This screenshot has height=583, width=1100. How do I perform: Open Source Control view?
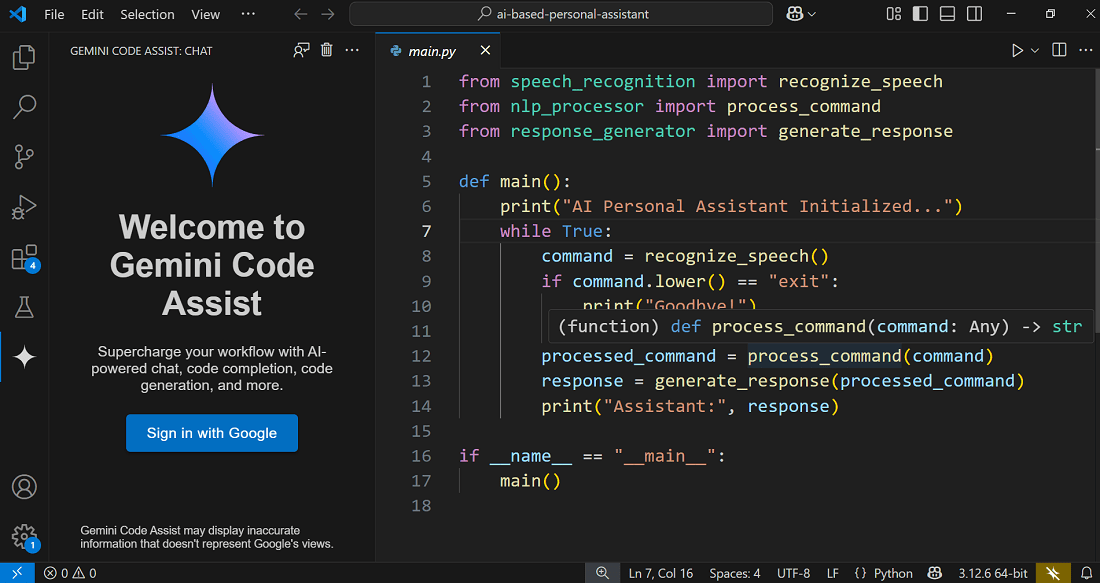(x=25, y=157)
